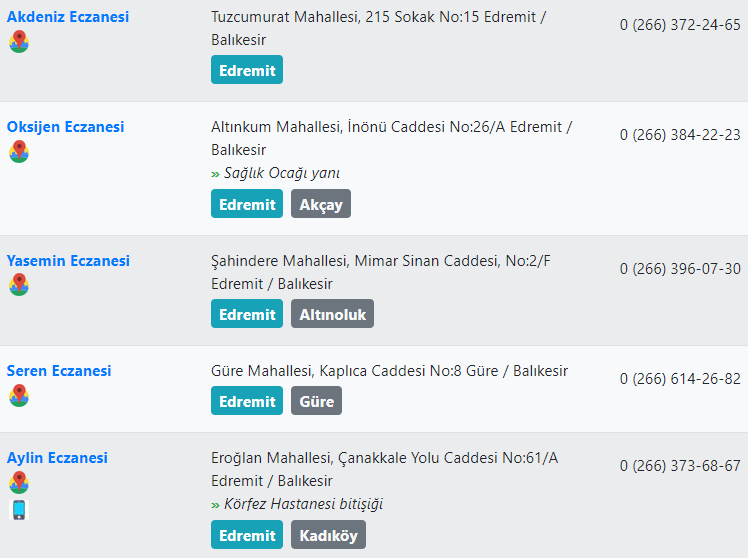Image resolution: width=748 pixels, height=558 pixels.
Task: Open map pin icon for Aylin Eczanesi
Action: point(19,482)
